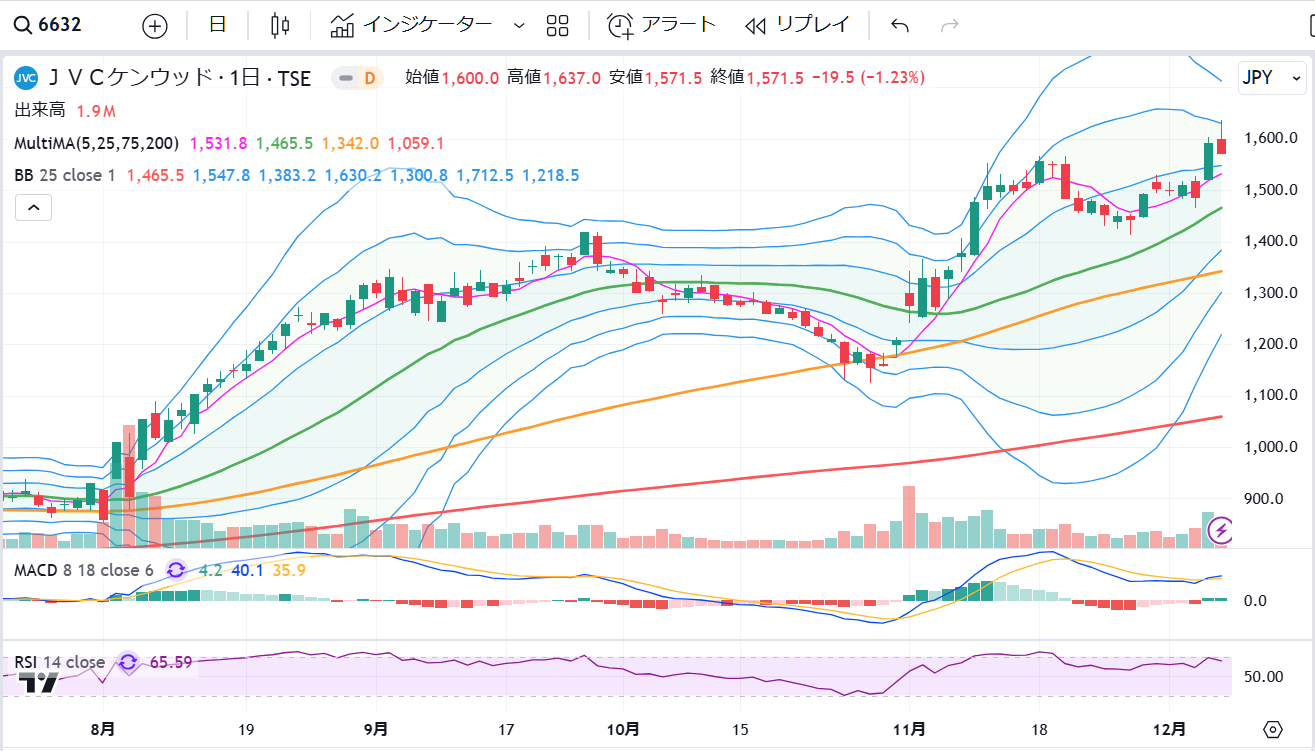
Task: Click the 10月 date axis label
Action: tap(623, 730)
